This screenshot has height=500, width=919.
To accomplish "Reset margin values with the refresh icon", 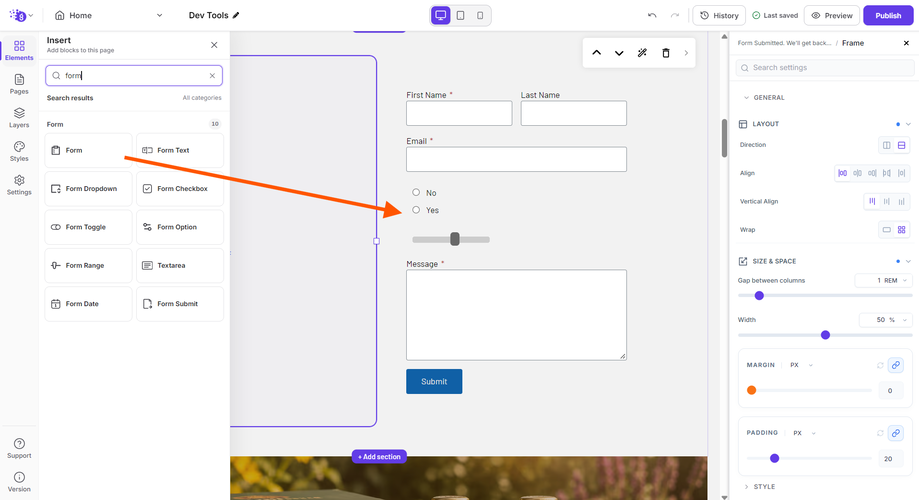I will click(x=880, y=365).
